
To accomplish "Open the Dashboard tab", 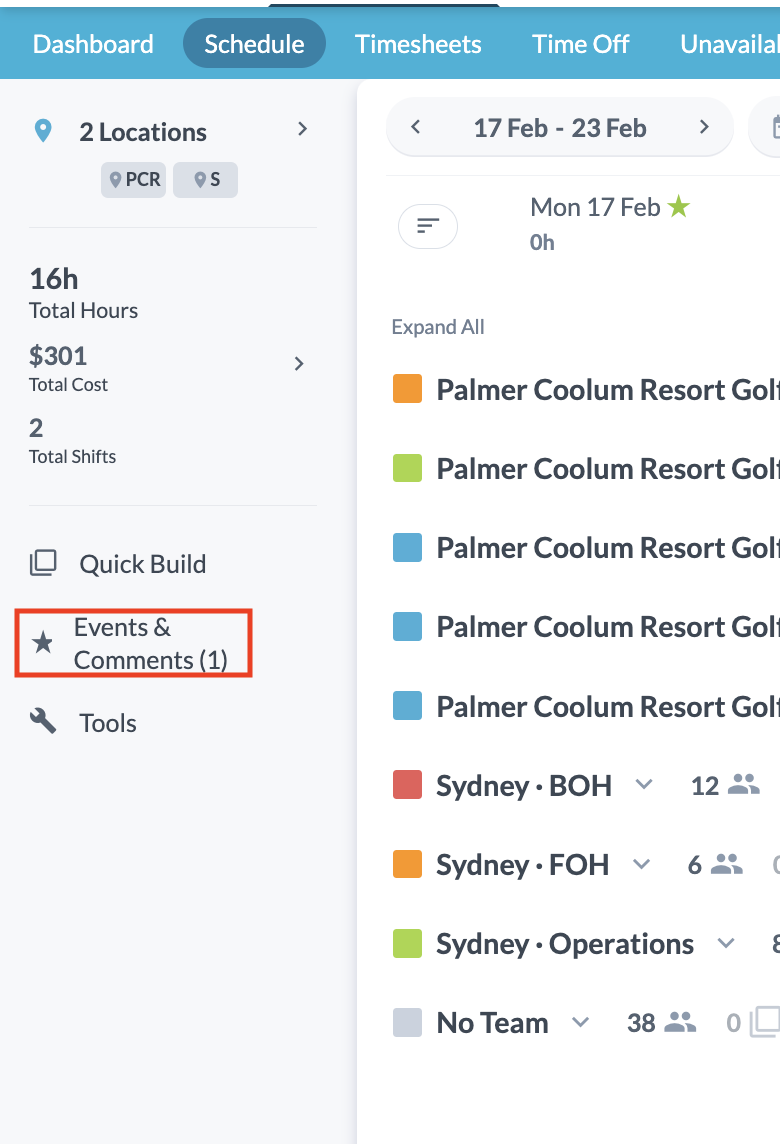I will [x=93, y=44].
